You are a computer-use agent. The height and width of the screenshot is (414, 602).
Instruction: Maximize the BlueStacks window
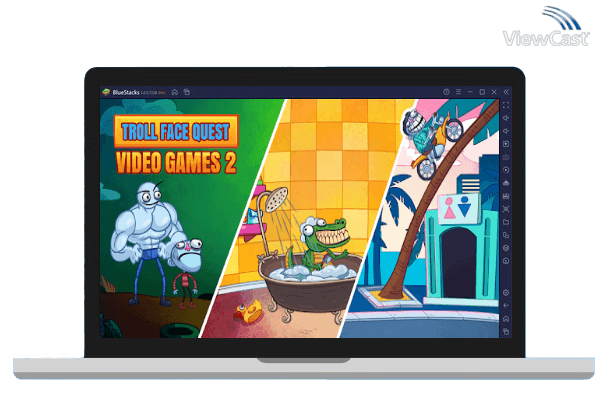(x=482, y=92)
